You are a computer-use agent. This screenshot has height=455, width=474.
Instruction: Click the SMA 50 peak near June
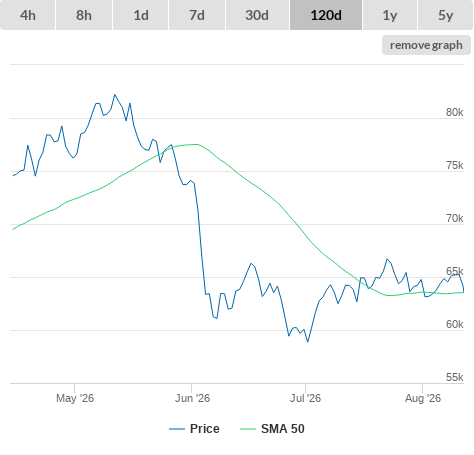click(197, 144)
